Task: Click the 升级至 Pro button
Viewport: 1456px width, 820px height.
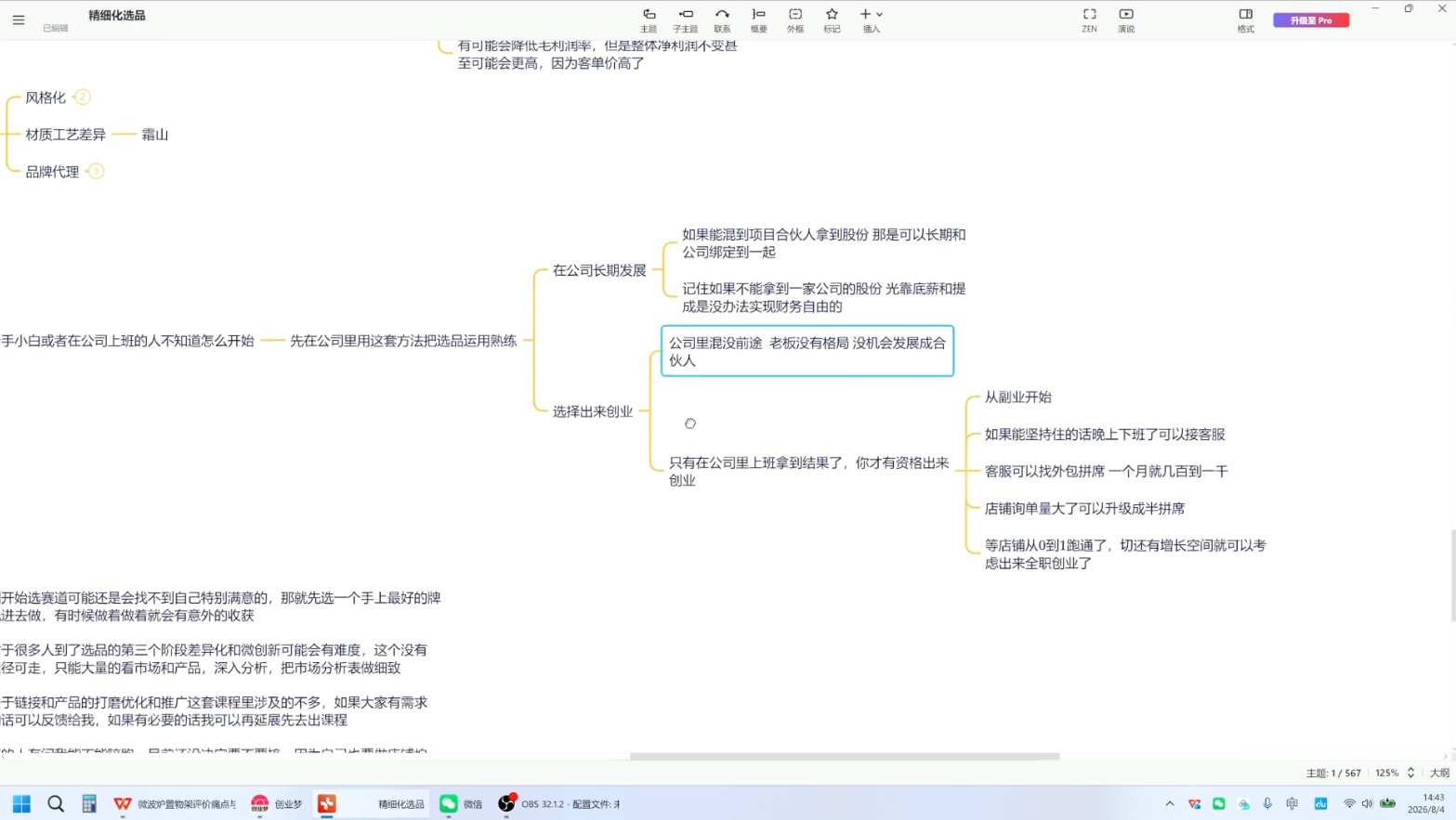Action: [x=1311, y=20]
